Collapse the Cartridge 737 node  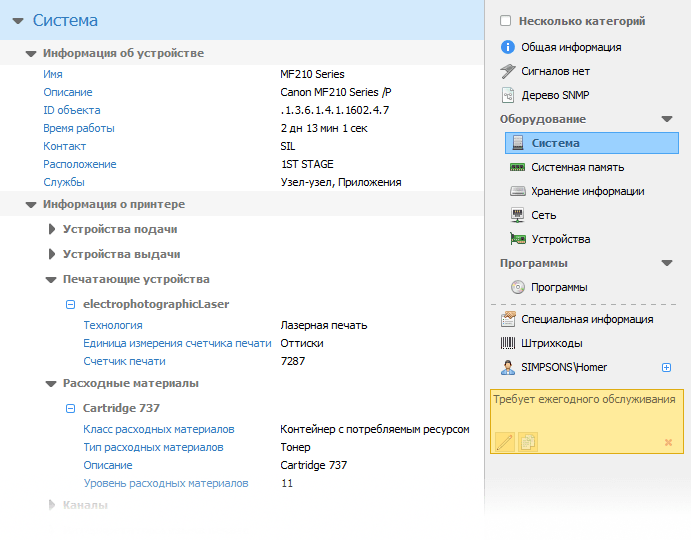coord(71,408)
